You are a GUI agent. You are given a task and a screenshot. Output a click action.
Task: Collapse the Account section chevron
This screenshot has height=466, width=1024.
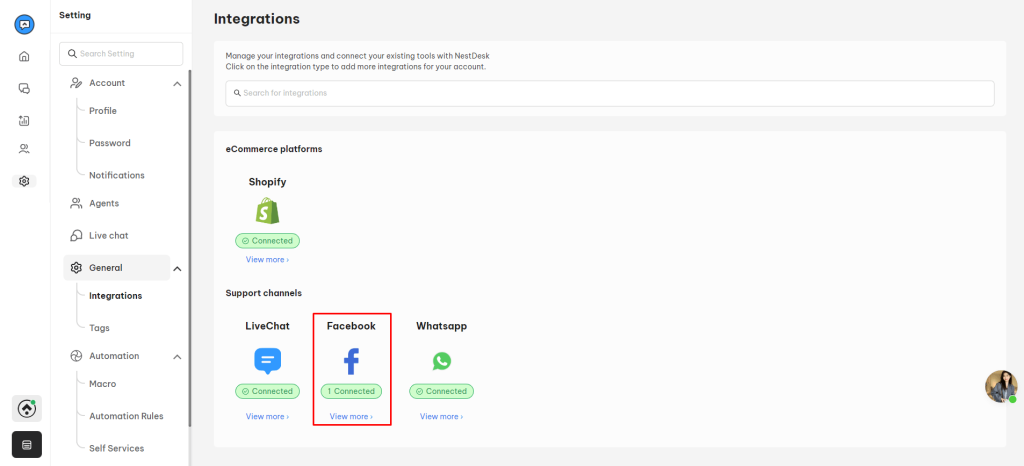coord(177,84)
